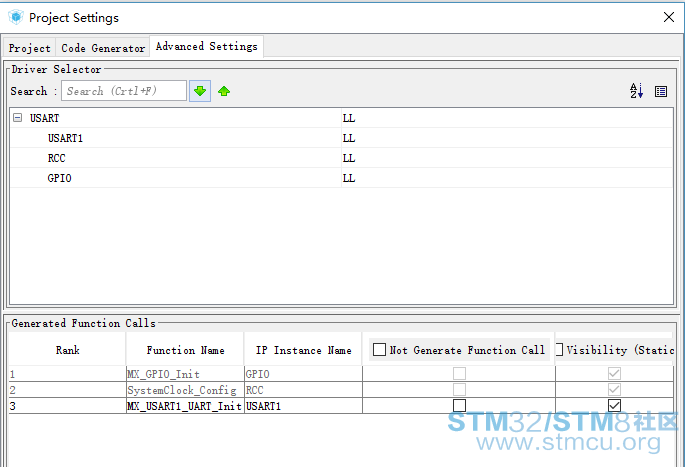The height and width of the screenshot is (467, 685).
Task: Click the Rank column header
Action: coord(67,350)
